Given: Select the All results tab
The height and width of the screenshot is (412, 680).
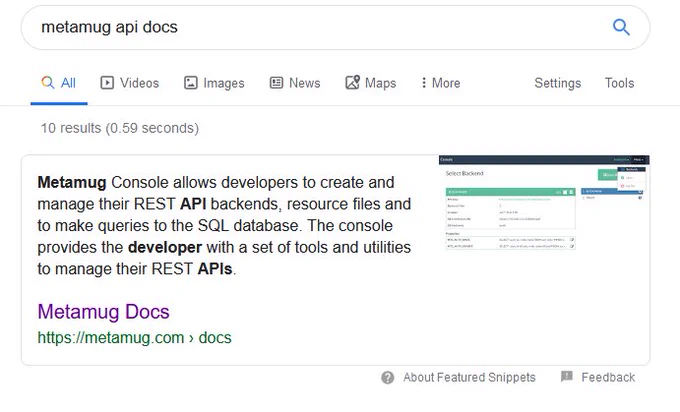Looking at the screenshot, I should pos(59,83).
